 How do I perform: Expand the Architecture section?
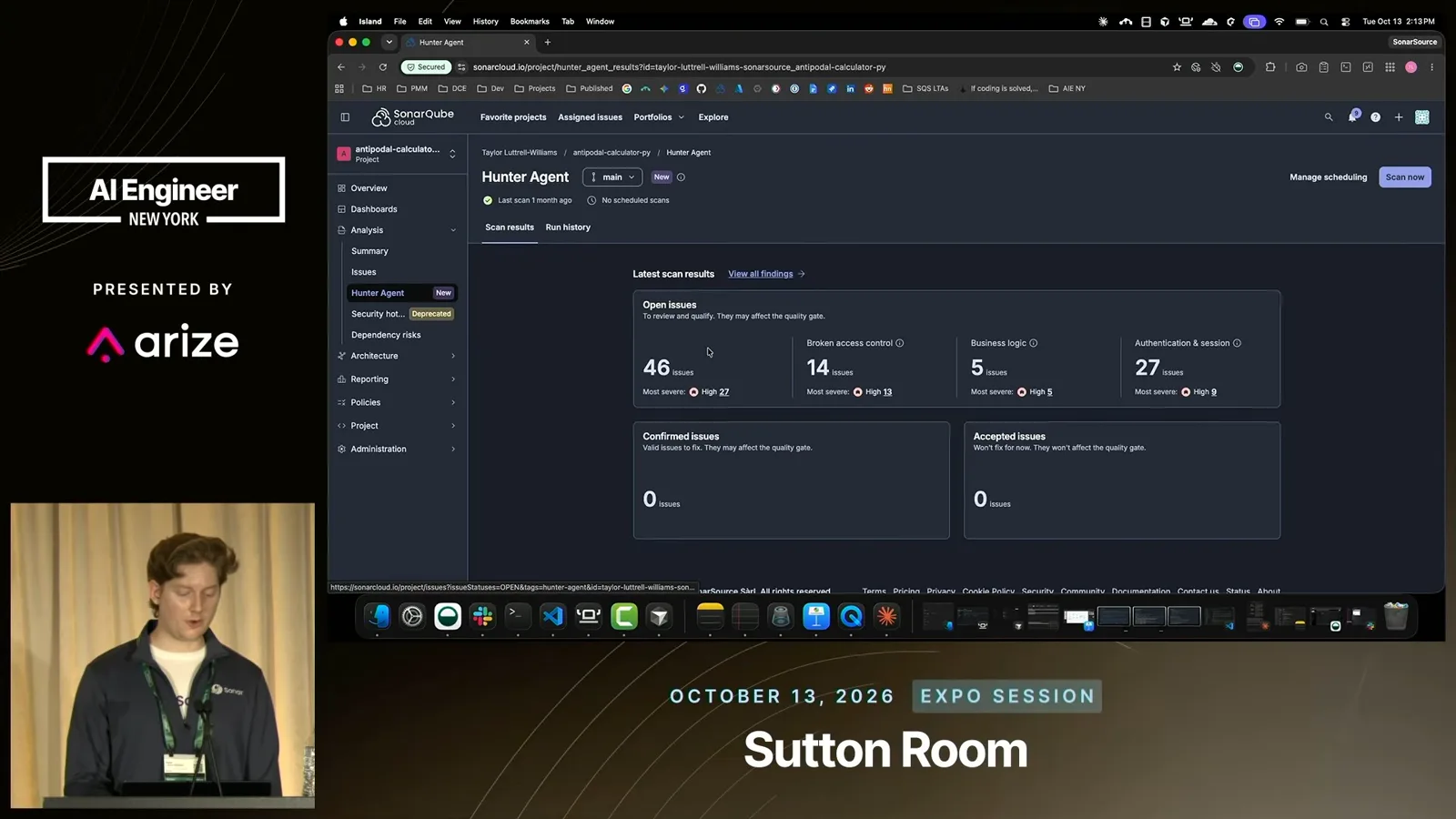click(x=397, y=356)
